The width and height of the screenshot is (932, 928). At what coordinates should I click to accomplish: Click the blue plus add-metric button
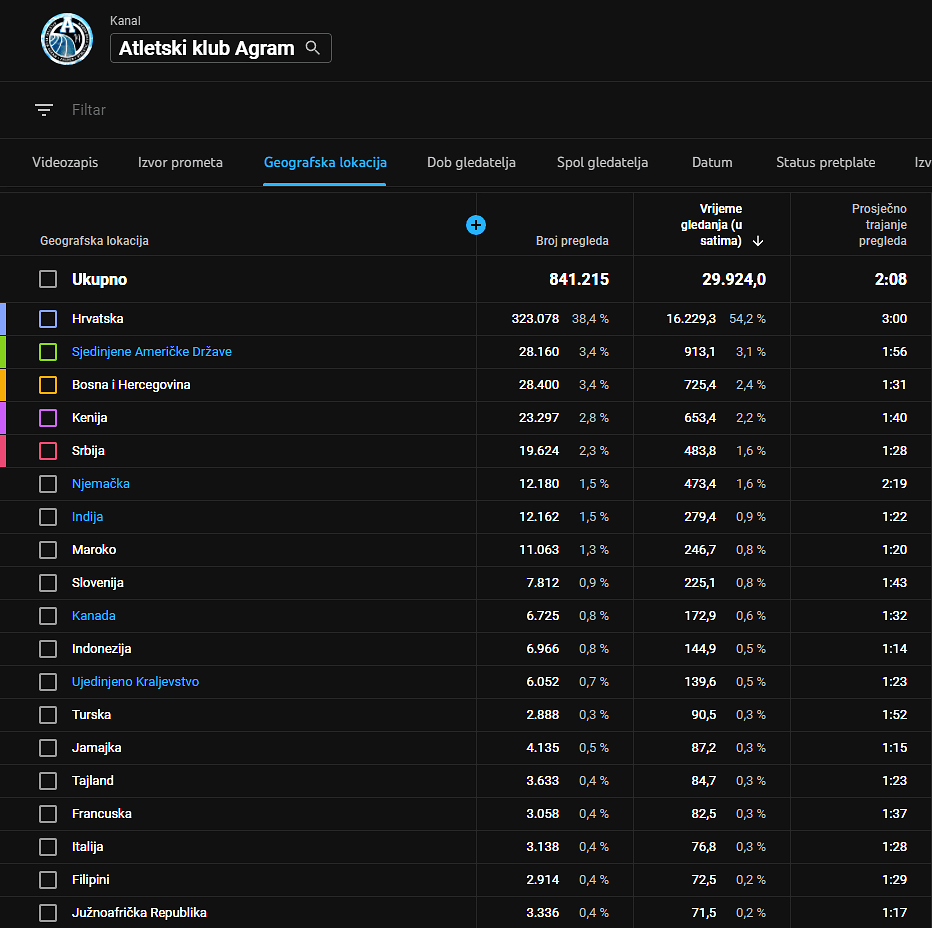click(x=476, y=225)
